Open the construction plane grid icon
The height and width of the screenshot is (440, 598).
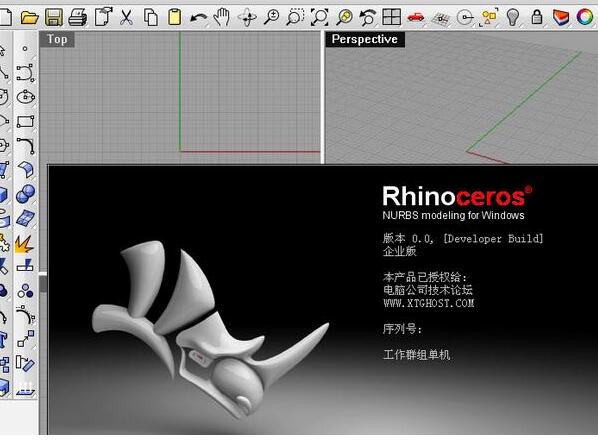tap(441, 18)
